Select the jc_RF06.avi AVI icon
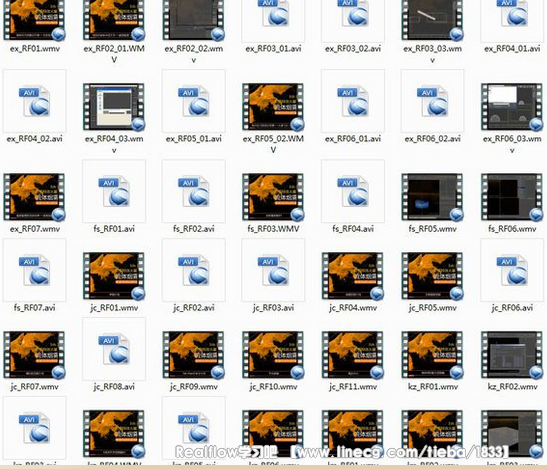The width and height of the screenshot is (547, 469). coord(512,270)
